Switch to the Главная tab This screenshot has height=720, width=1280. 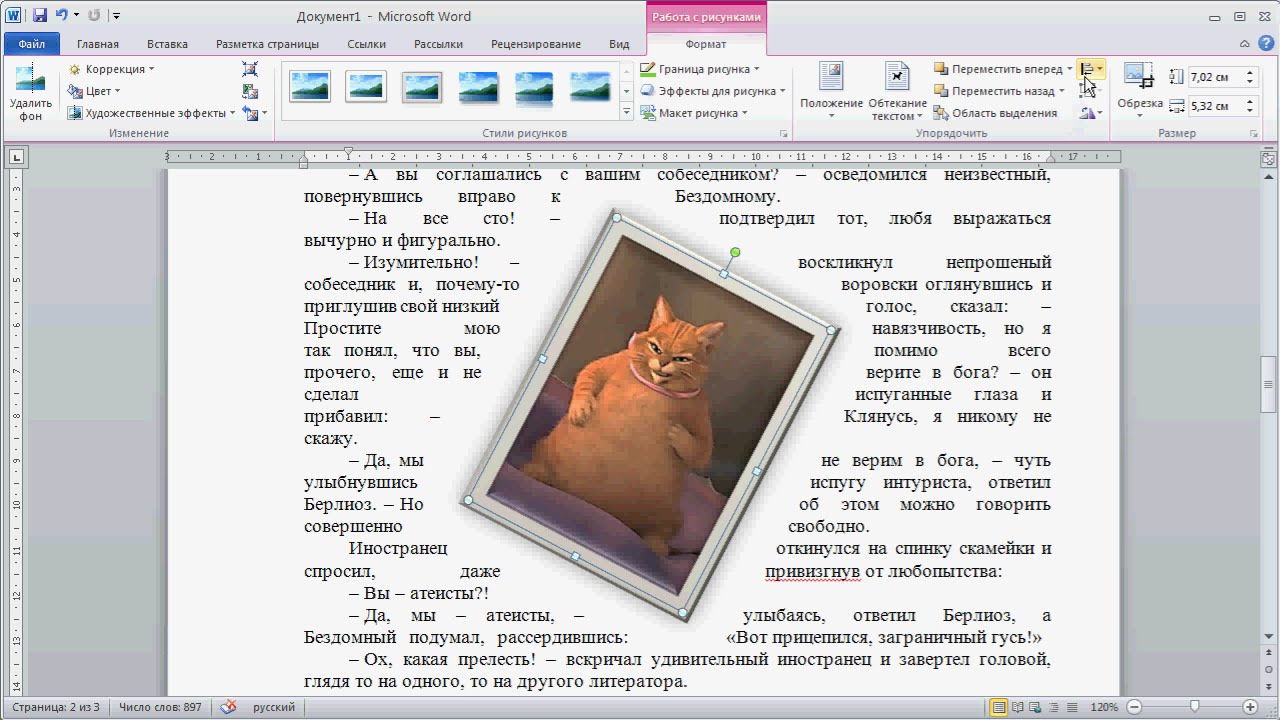(98, 44)
